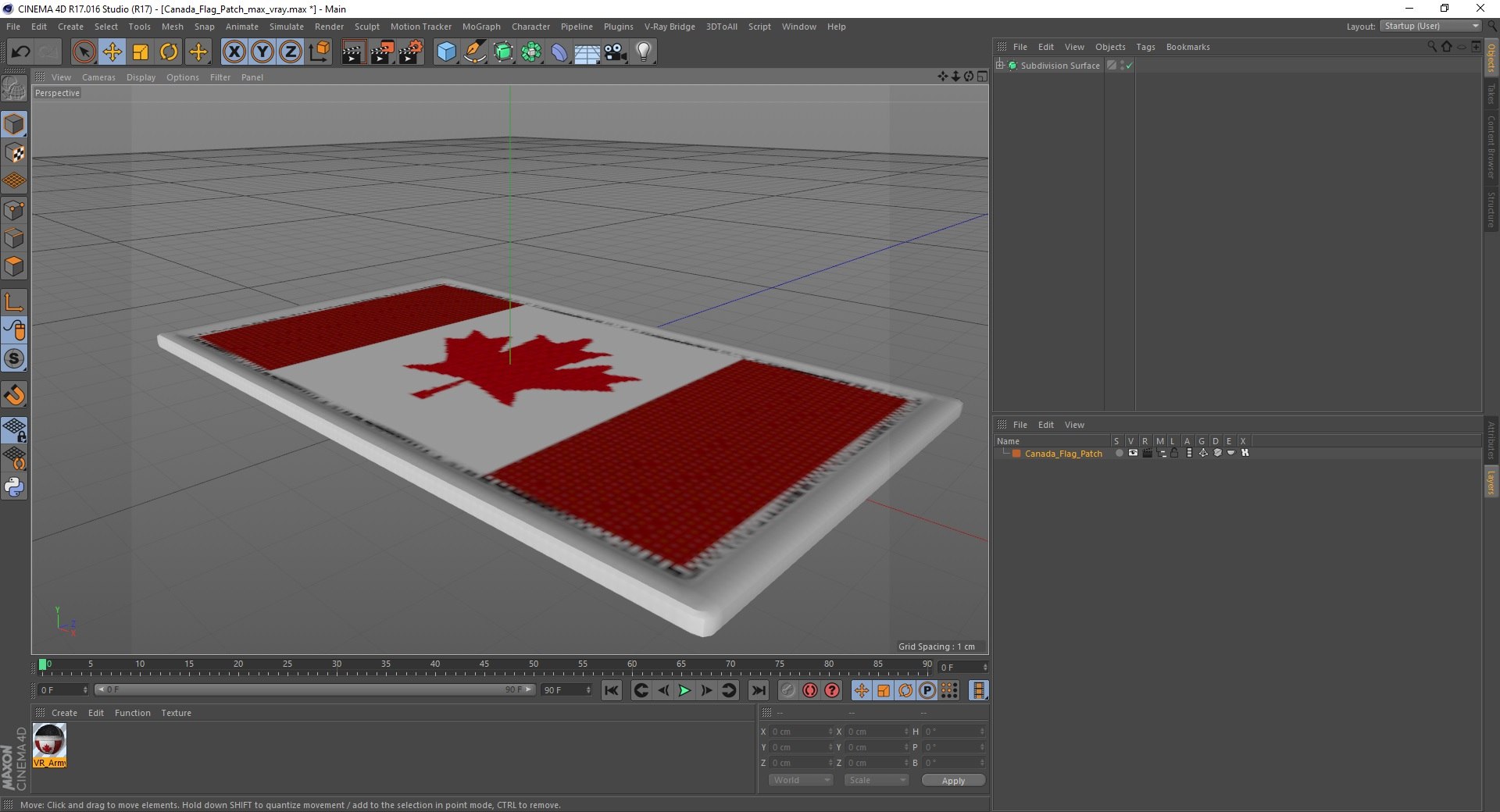Toggle Subdivision Surface enable checkmark
The height and width of the screenshot is (812, 1500).
(x=1129, y=66)
